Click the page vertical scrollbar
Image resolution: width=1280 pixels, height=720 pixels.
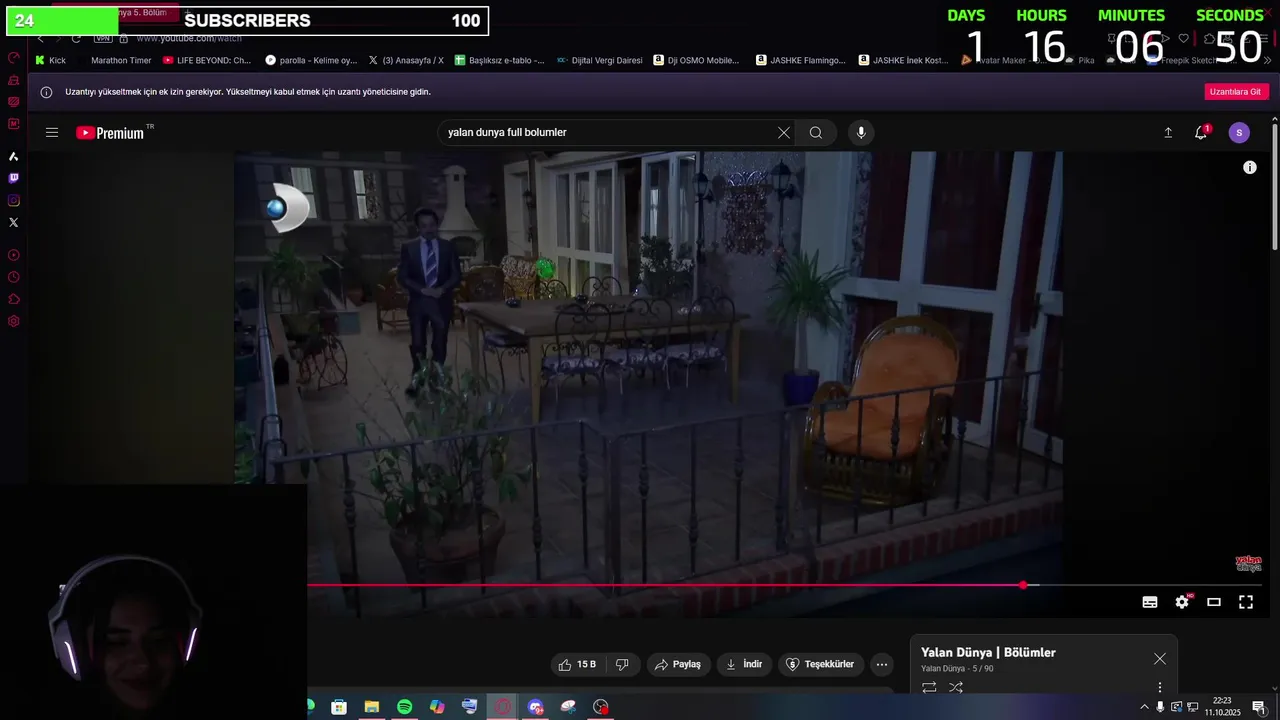tap(1274, 185)
